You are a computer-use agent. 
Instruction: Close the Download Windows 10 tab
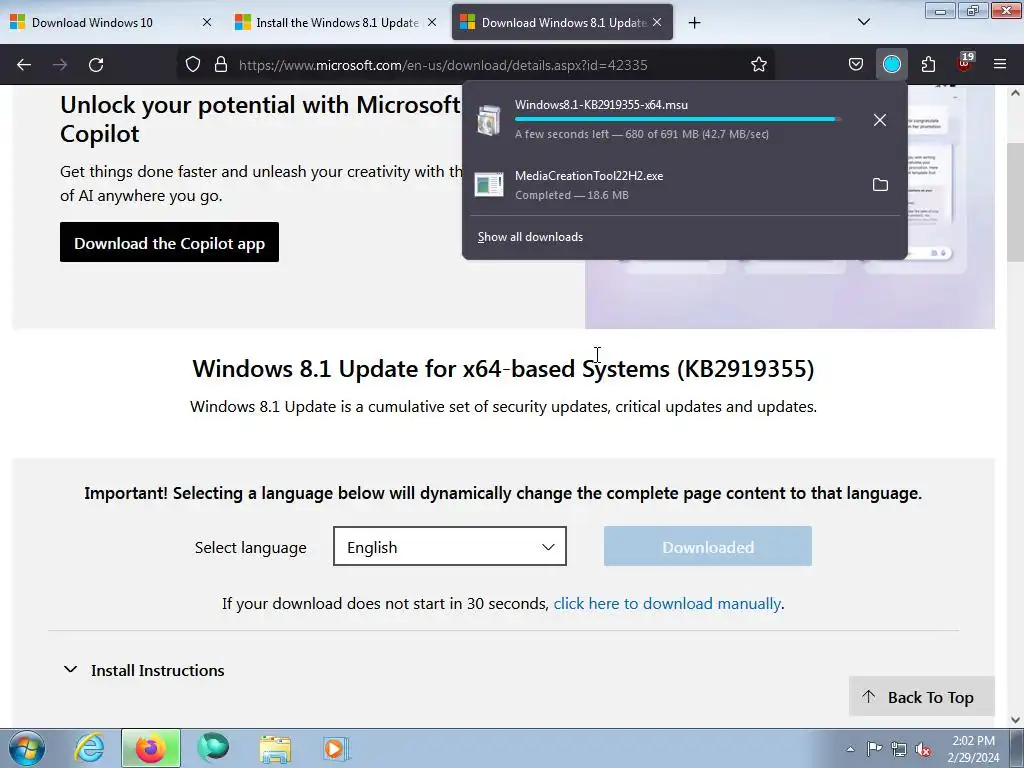coord(206,23)
